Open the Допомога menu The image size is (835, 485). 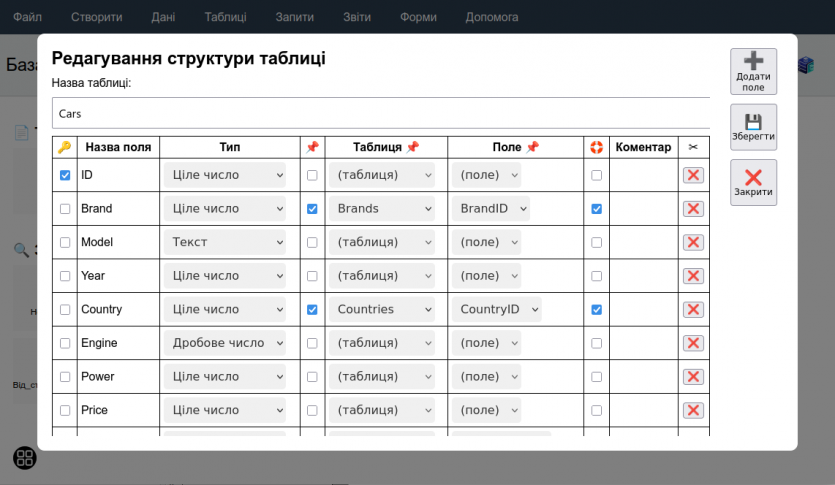492,17
